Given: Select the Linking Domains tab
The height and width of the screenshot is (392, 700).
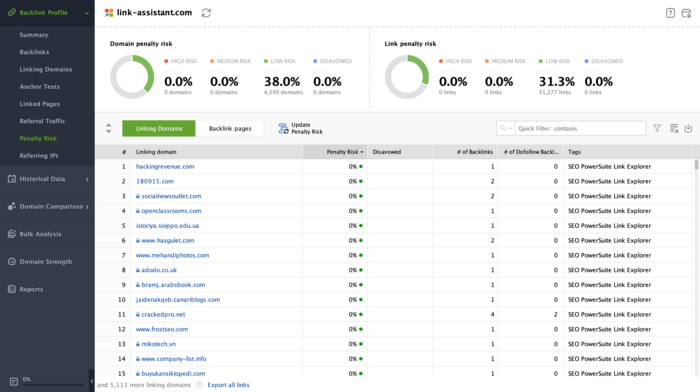Looking at the screenshot, I should [158, 128].
